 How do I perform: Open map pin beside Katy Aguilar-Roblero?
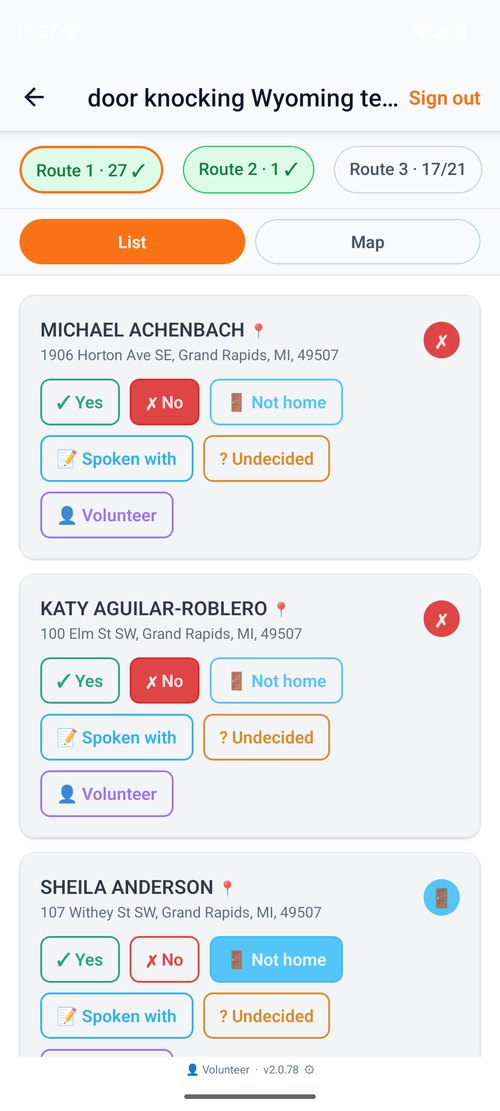[x=281, y=609]
